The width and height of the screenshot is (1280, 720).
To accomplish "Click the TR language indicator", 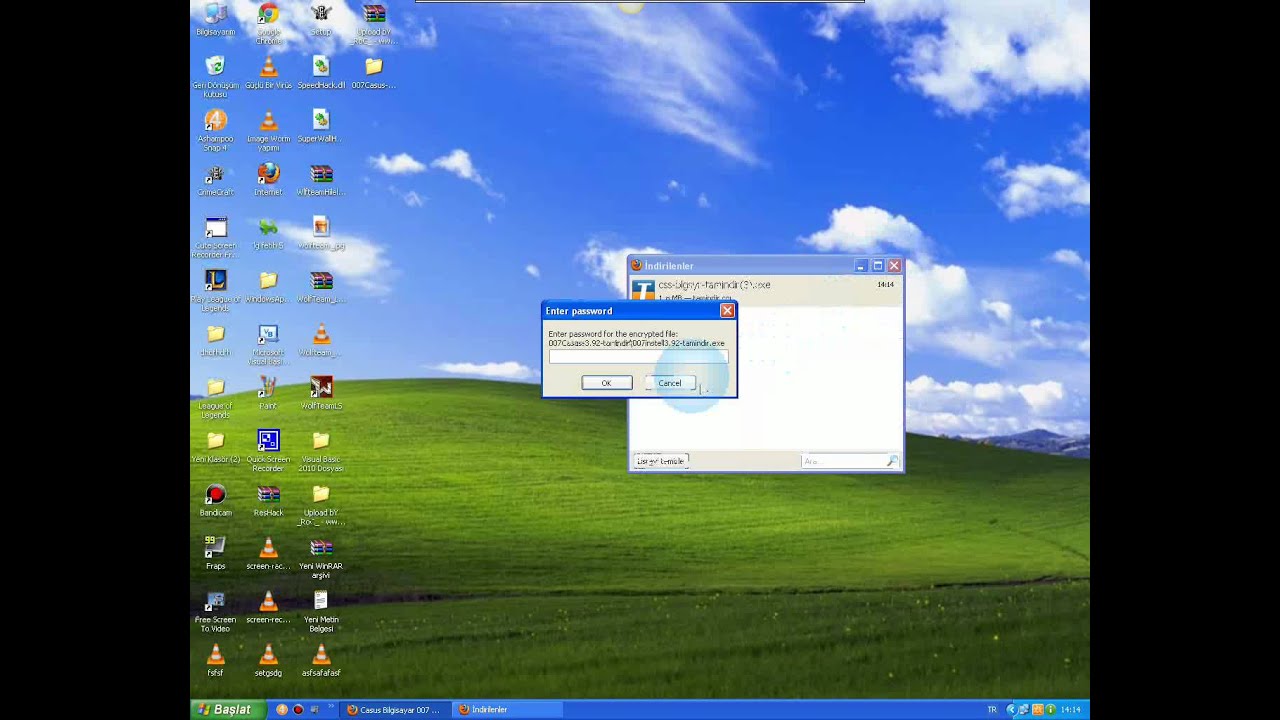I will click(992, 710).
